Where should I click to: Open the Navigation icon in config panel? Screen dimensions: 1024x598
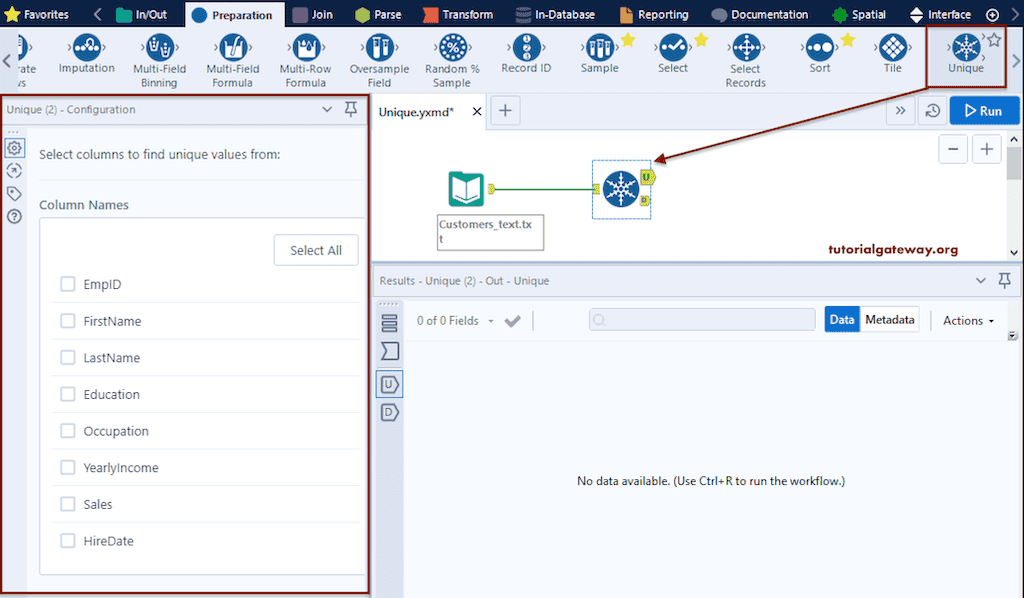tap(14, 171)
